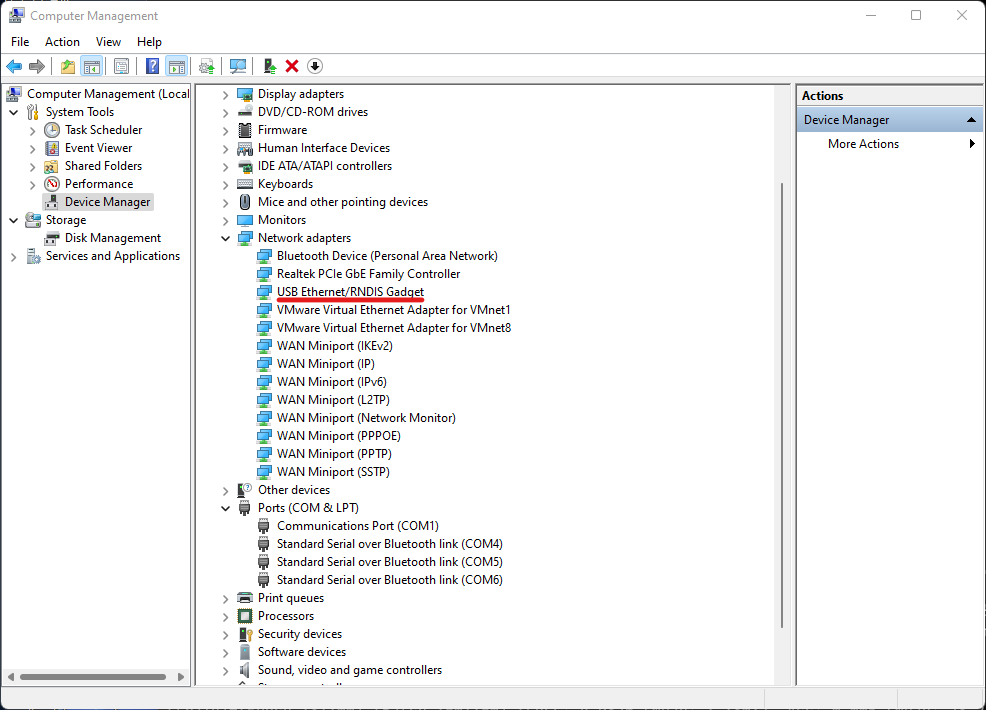Click the Security devices key icon
986x710 pixels.
(245, 635)
